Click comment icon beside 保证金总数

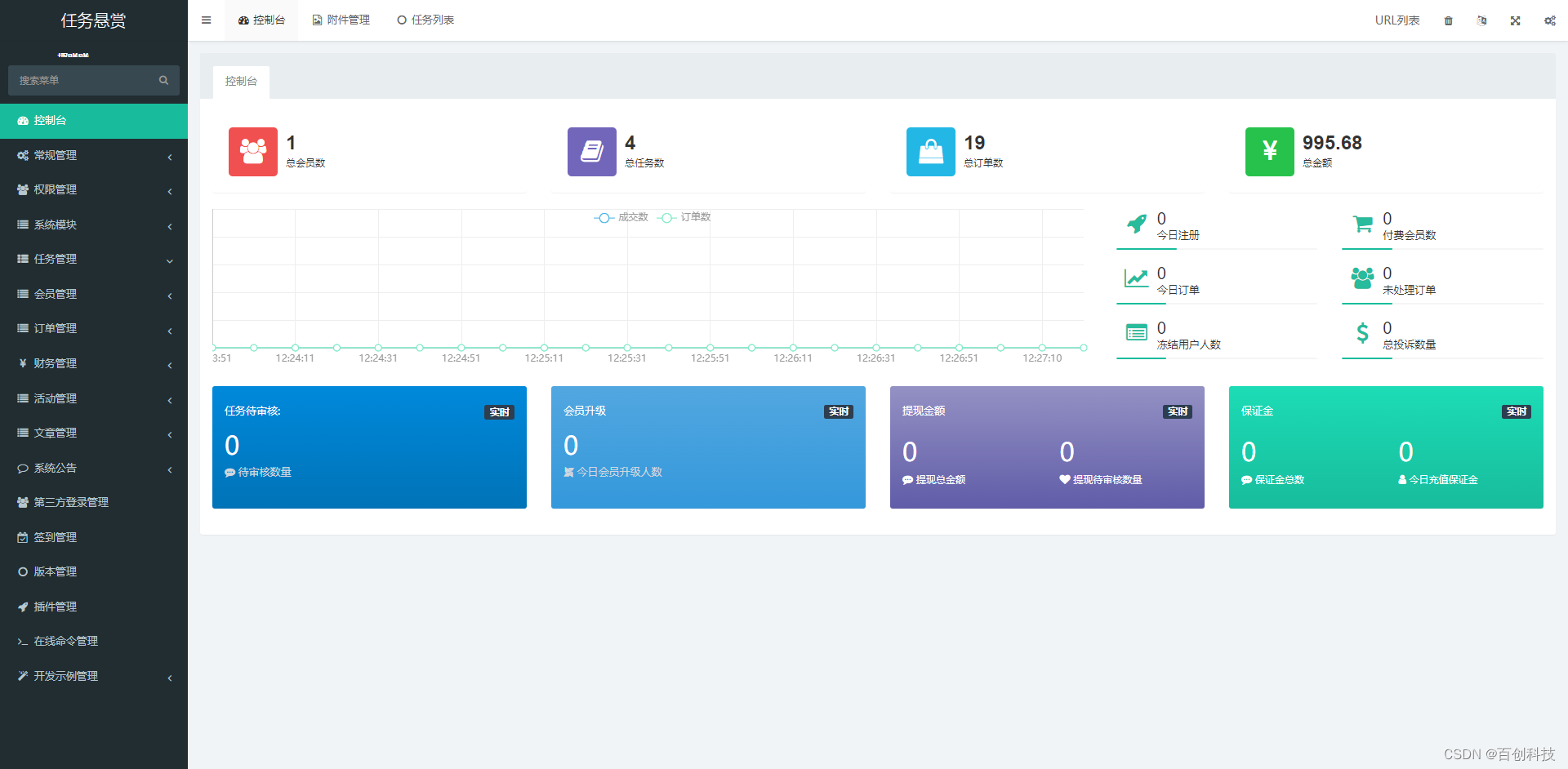click(1246, 480)
